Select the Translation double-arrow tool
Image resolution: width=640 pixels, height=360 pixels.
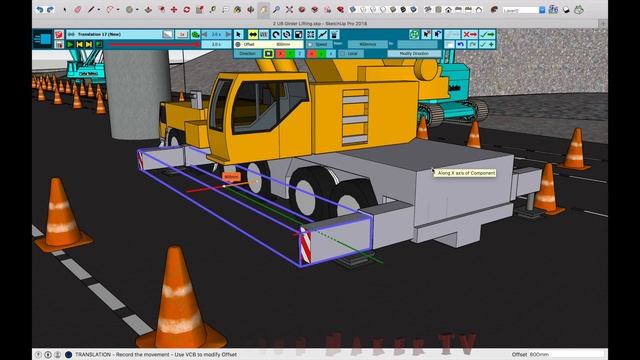click(x=253, y=35)
